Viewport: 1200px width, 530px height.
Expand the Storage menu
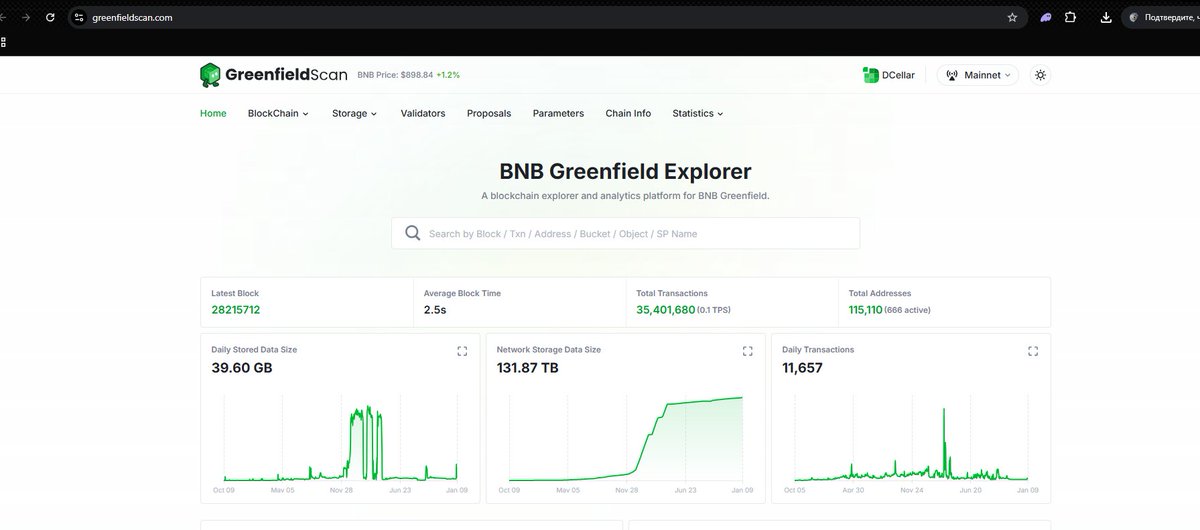354,113
